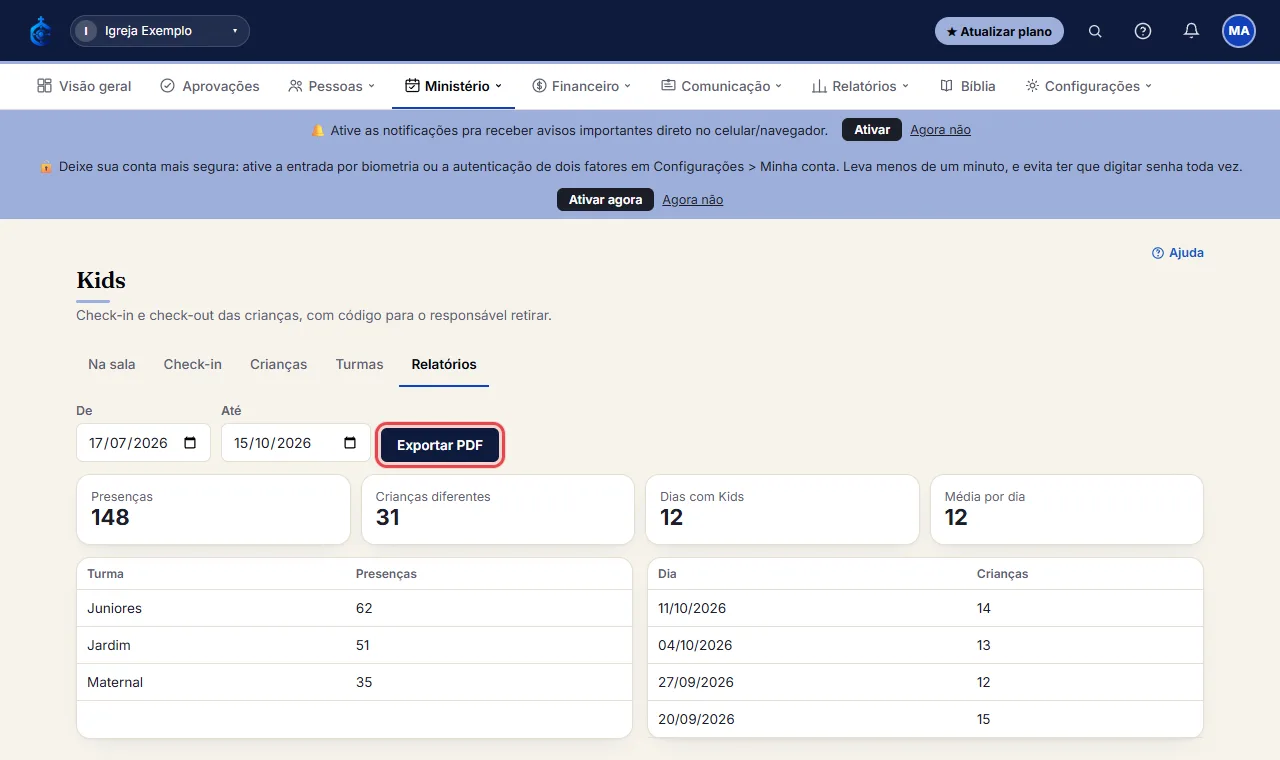Open the Até date calendar picker icon
1280x760 pixels.
(350, 443)
